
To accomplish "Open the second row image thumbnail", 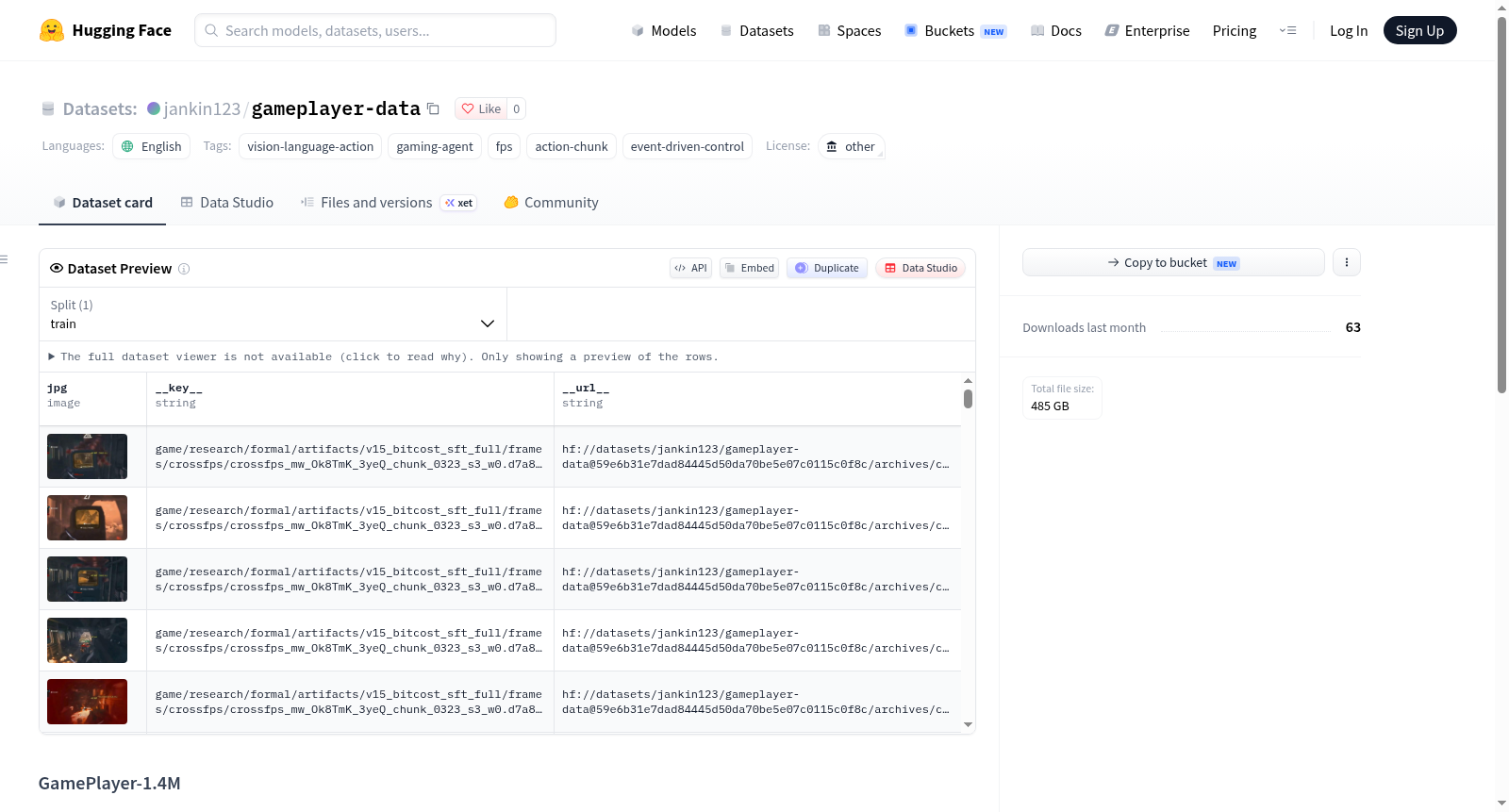I will 87,518.
